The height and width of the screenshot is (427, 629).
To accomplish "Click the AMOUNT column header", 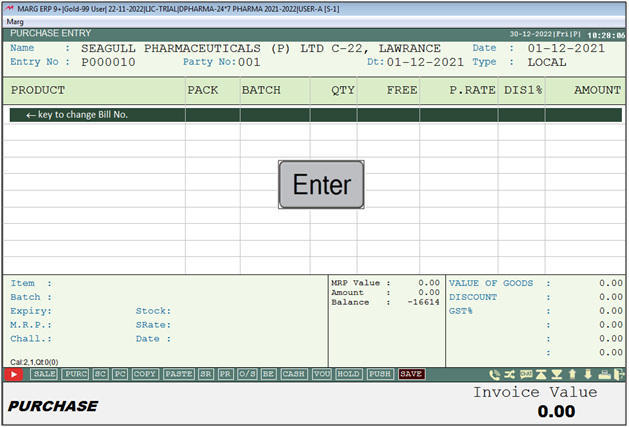I will pyautogui.click(x=597, y=90).
